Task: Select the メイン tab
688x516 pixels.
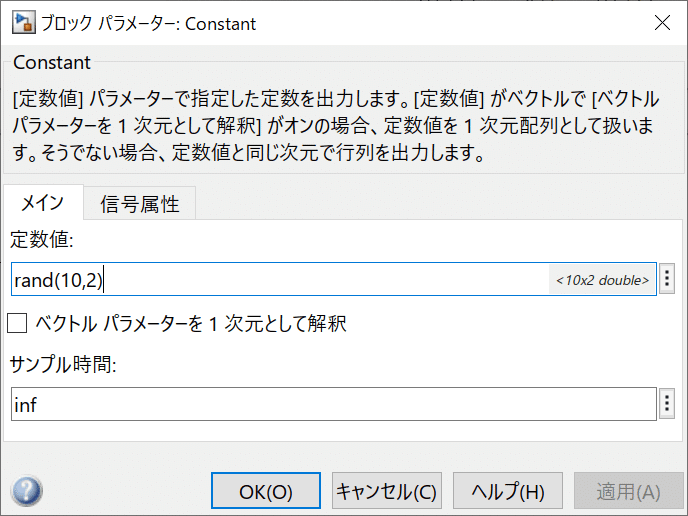Action: 43,203
